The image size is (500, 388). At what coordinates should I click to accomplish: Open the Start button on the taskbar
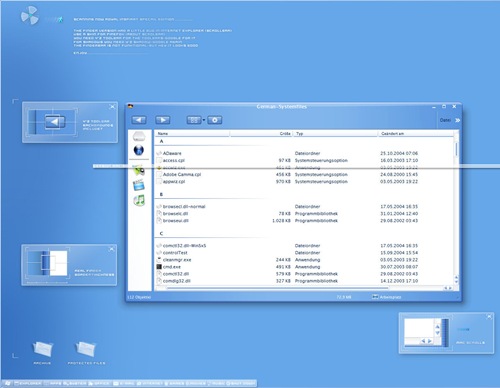[x=7, y=383]
